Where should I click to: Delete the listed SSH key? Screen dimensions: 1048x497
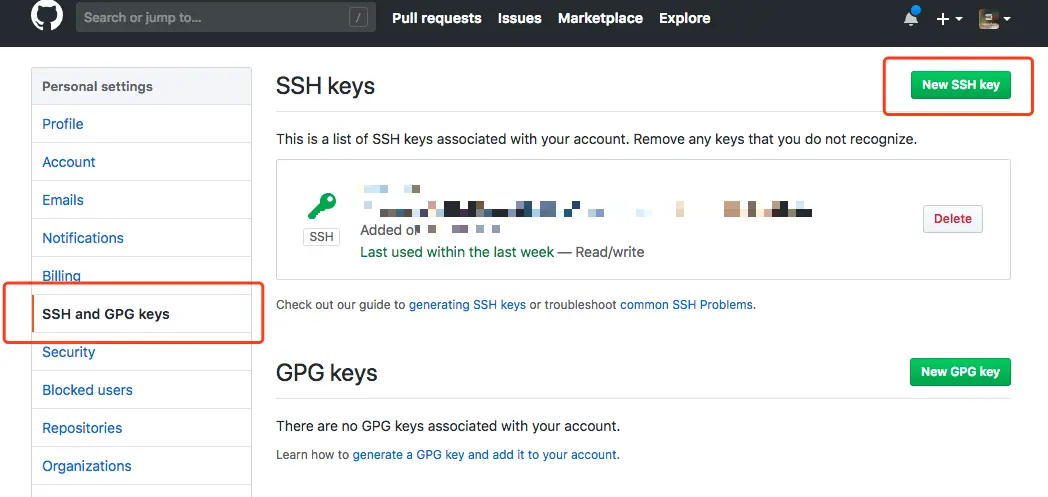pos(952,218)
